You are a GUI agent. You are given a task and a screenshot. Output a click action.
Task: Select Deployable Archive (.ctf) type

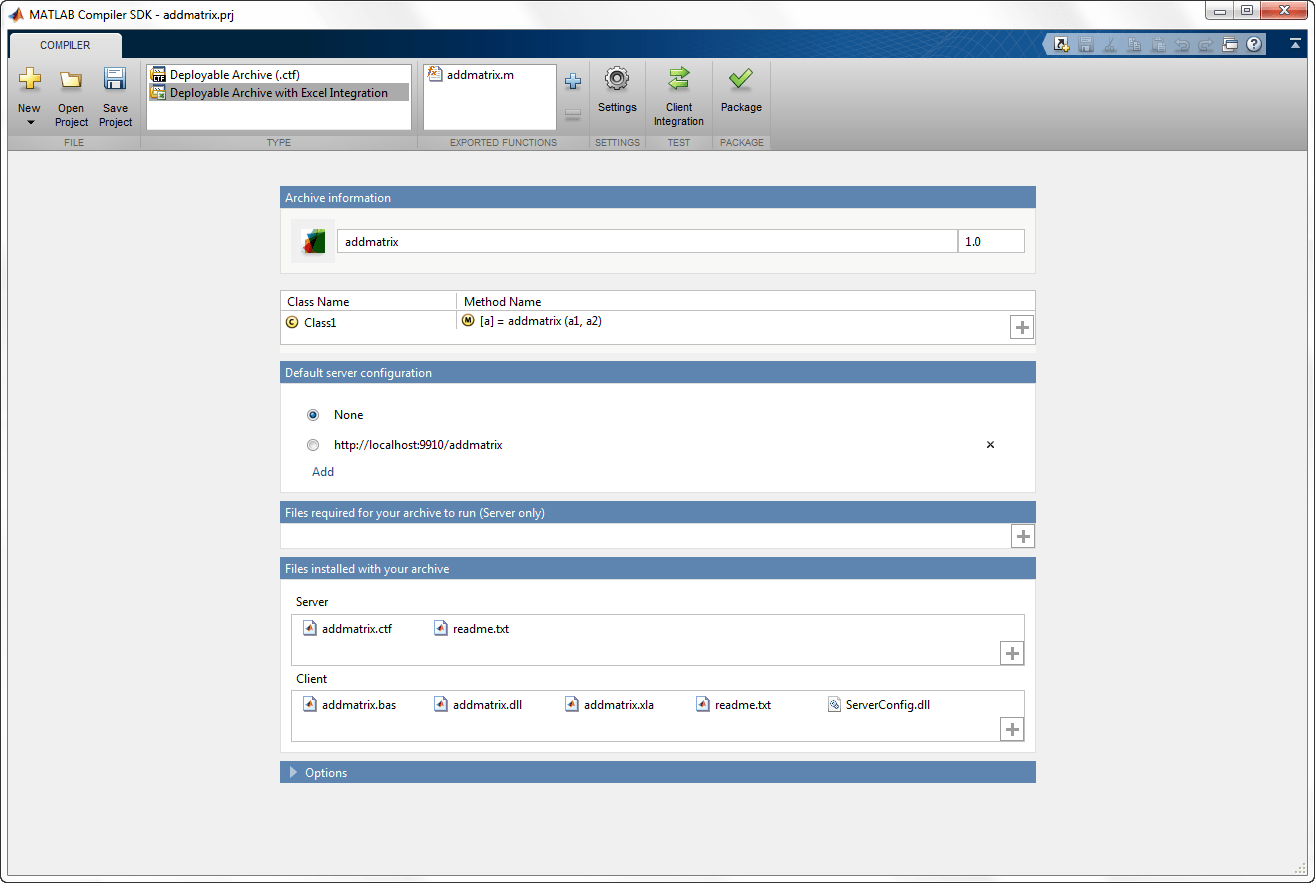pyautogui.click(x=279, y=75)
